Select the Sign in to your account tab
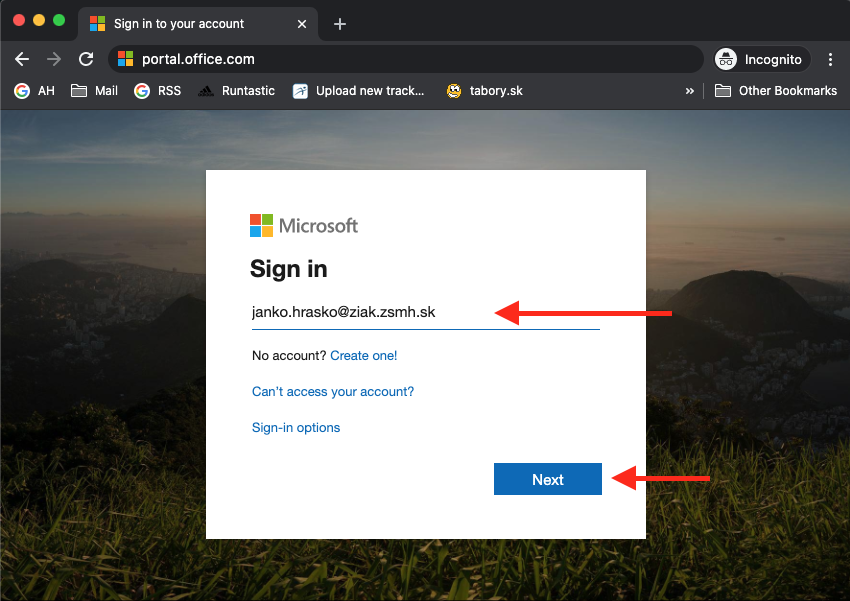 190,24
